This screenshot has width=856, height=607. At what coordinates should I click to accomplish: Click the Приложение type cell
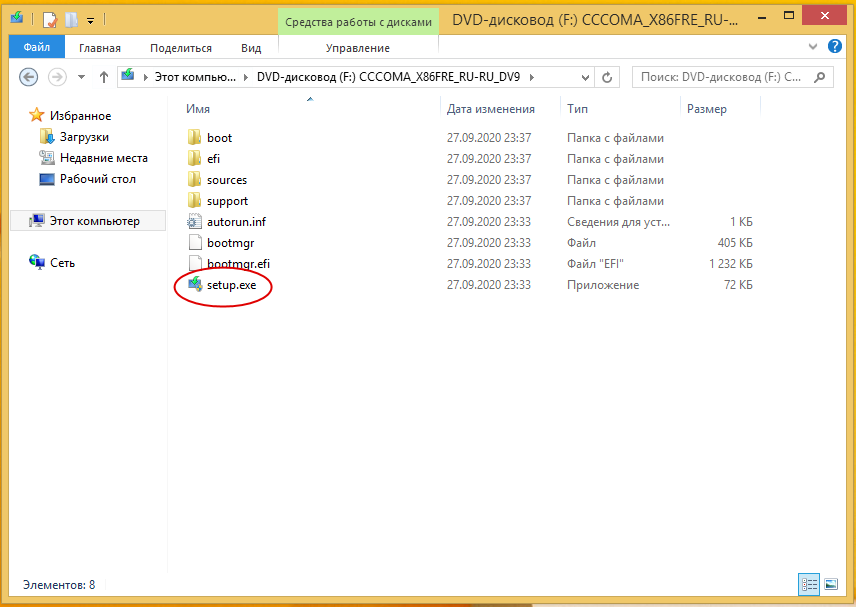pyautogui.click(x=603, y=285)
